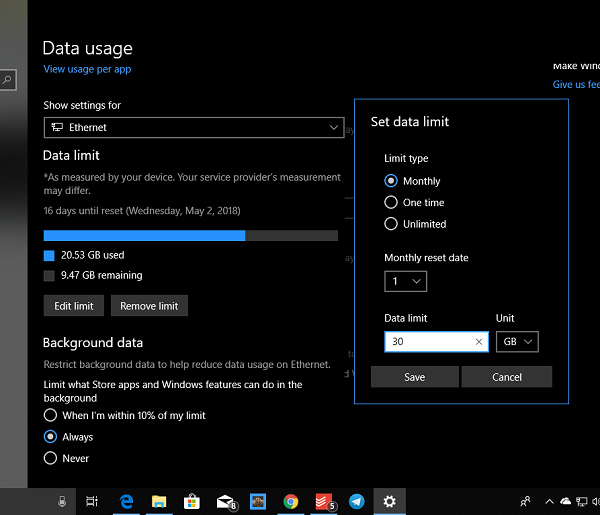Open the Monthly reset date dropdown
Screen dimensions: 600x515
tap(405, 281)
